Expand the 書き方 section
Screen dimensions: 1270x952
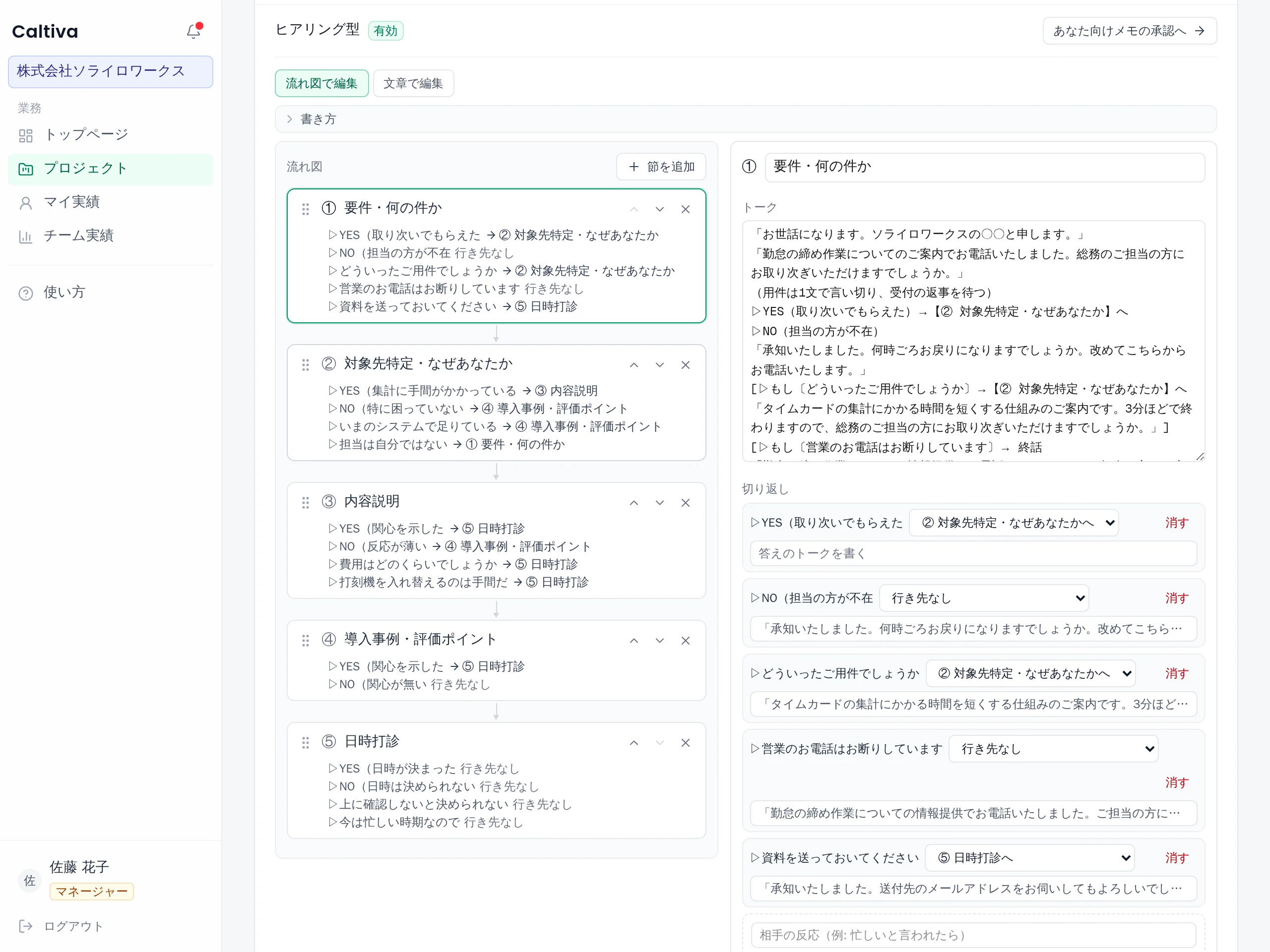click(x=745, y=119)
